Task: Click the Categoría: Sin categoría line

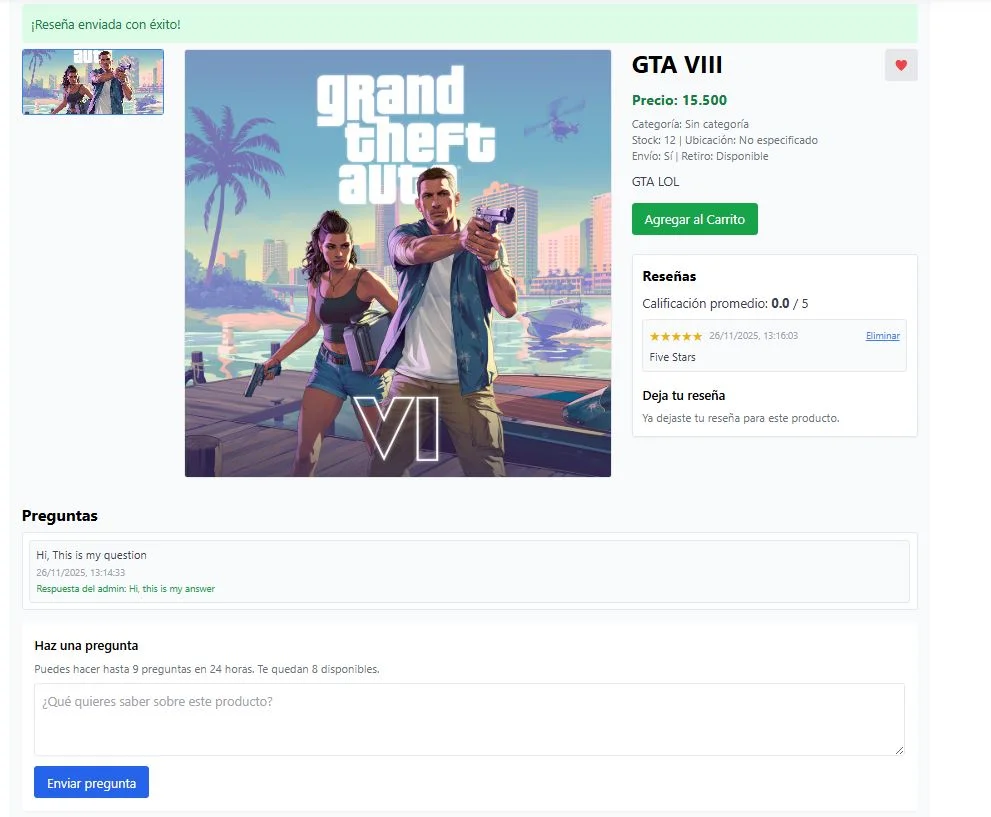Action: [x=690, y=124]
